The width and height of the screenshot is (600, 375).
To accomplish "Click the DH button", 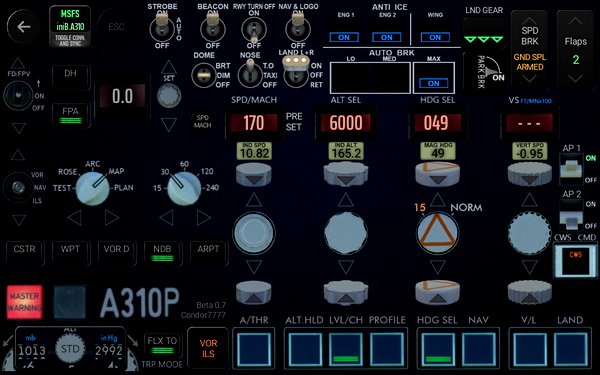I will [x=70, y=77].
